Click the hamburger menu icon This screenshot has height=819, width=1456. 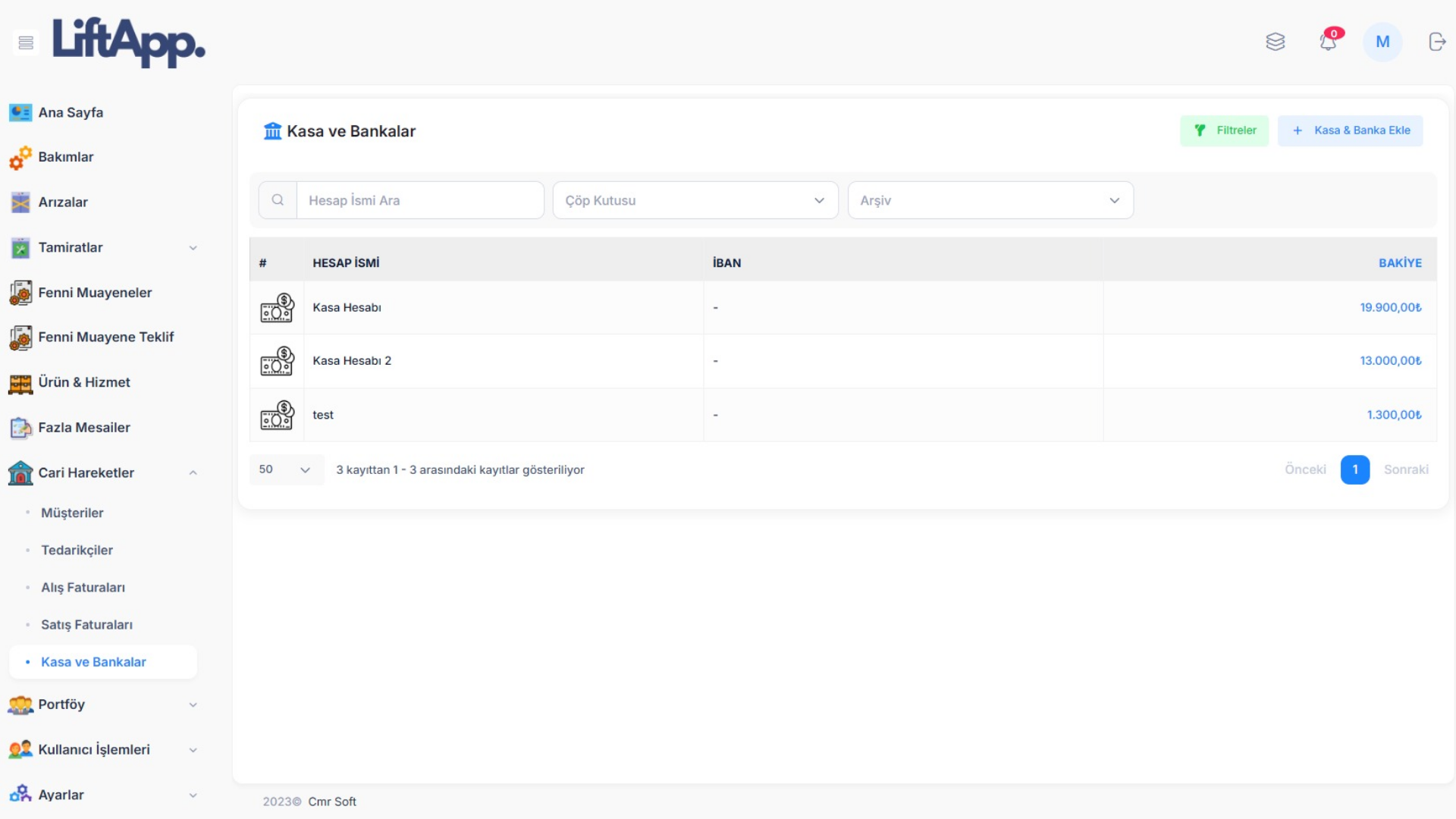click(x=26, y=42)
